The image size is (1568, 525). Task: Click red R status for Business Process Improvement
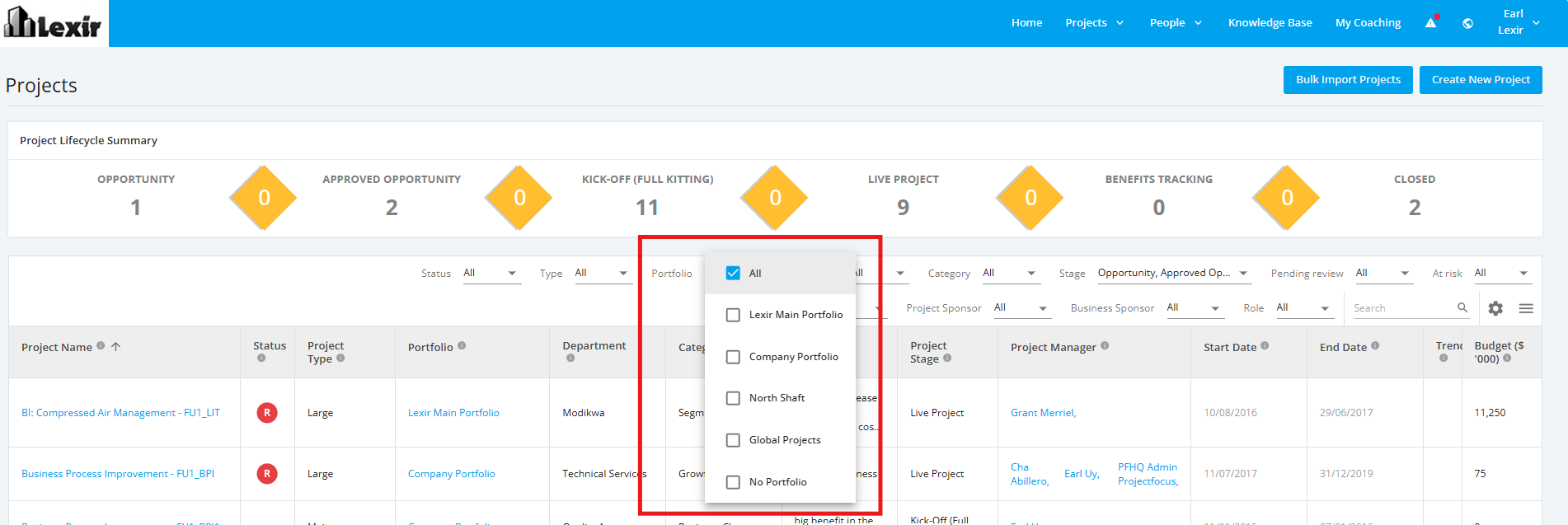click(x=267, y=473)
